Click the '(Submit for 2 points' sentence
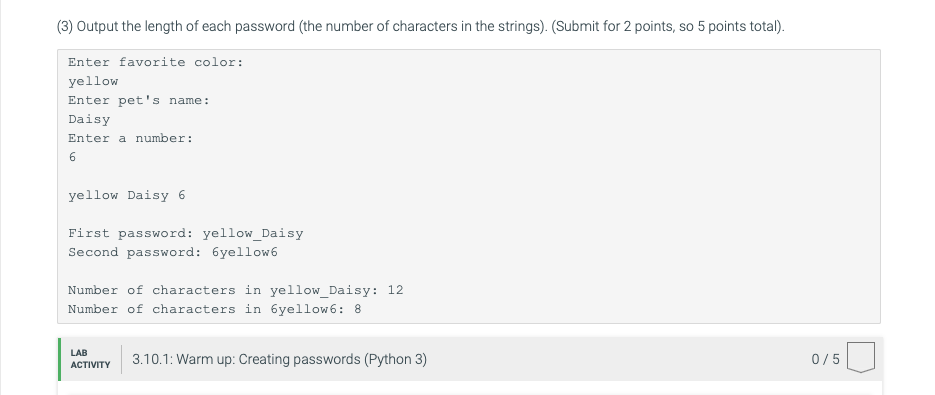Viewport: 935px width, 395px height. pyautogui.click(x=668, y=27)
